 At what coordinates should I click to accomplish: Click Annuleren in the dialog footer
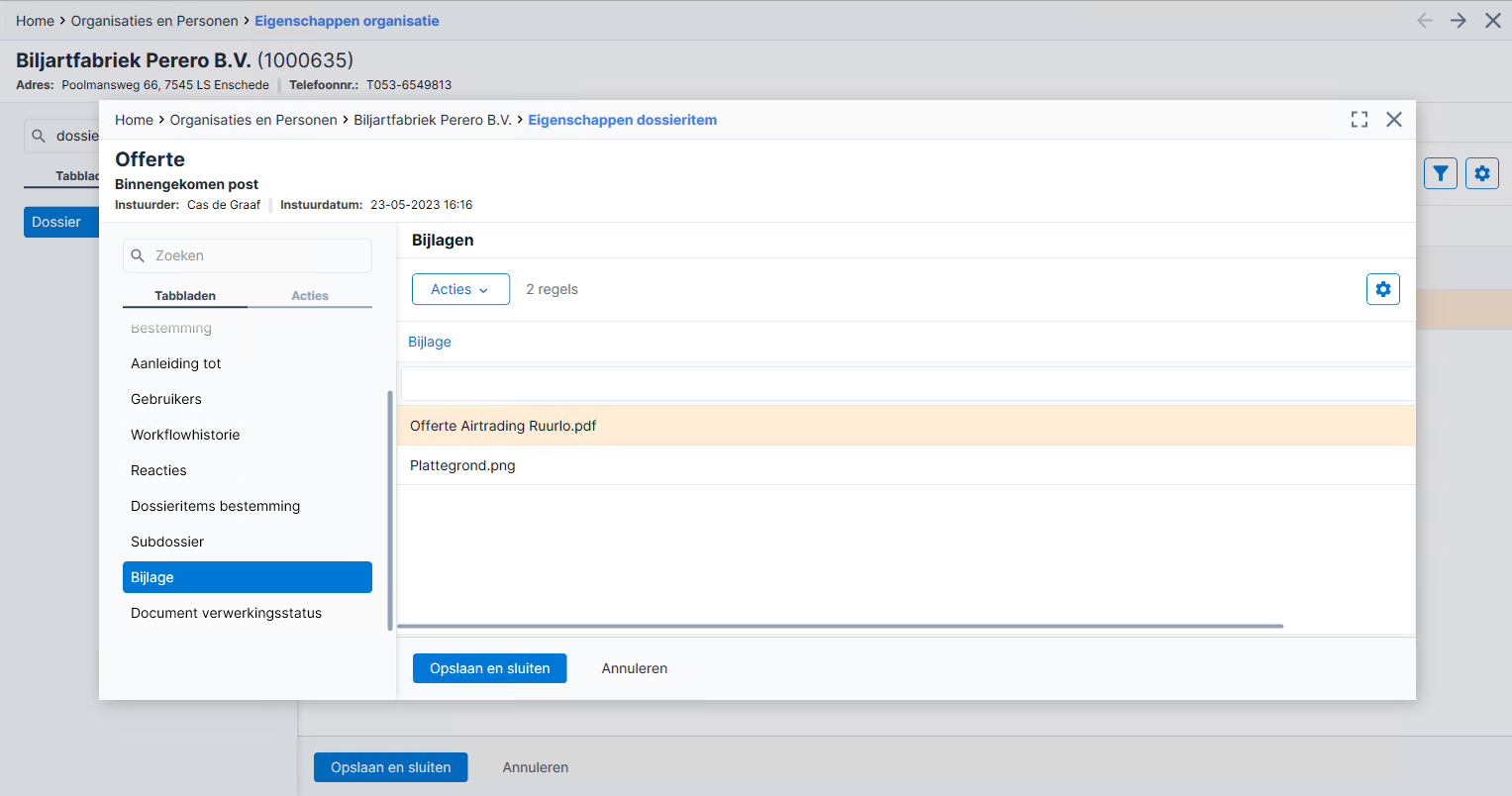pyautogui.click(x=635, y=668)
